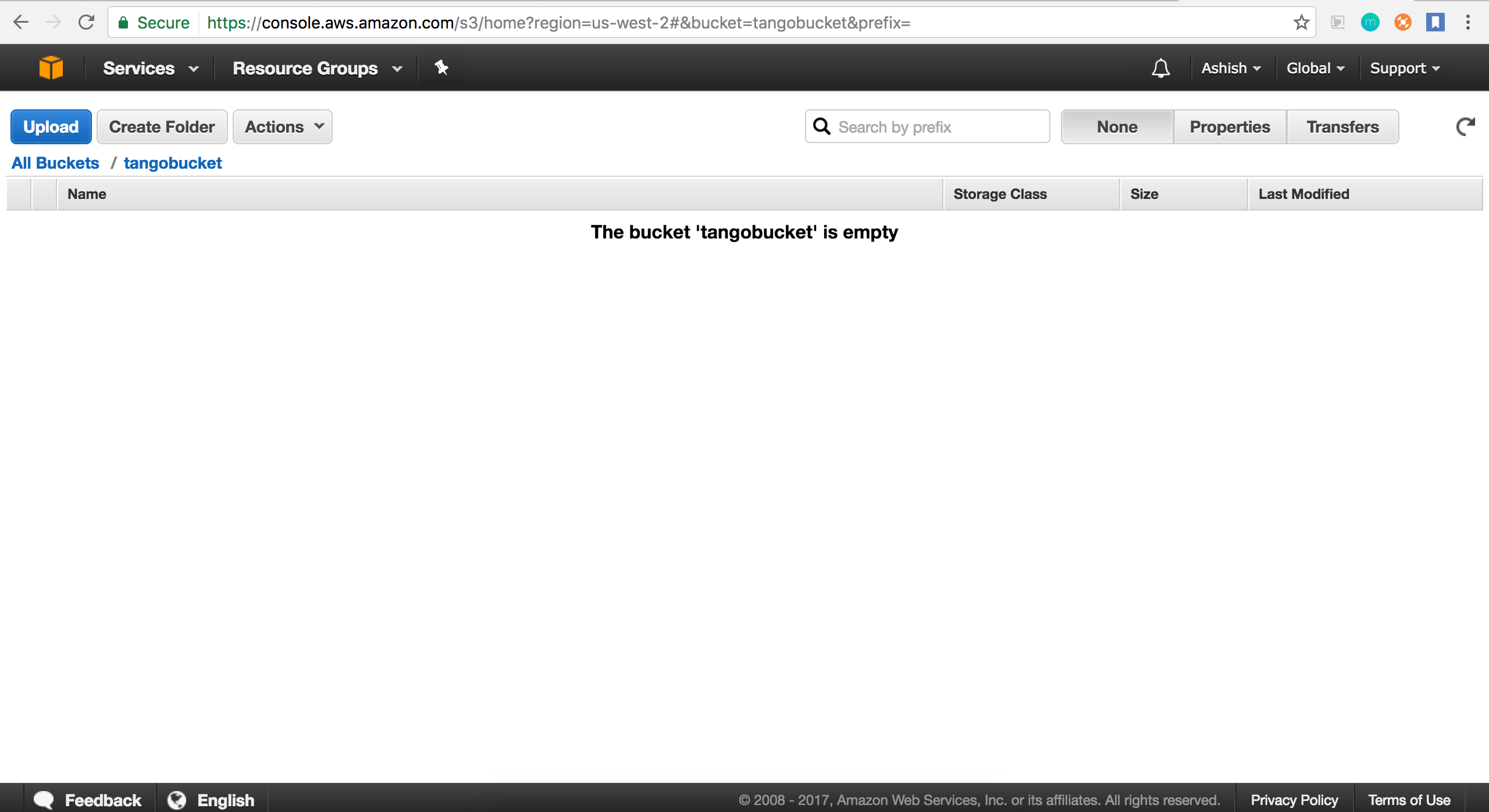
Task: Click the Feedback speech bubble icon
Action: click(x=44, y=800)
